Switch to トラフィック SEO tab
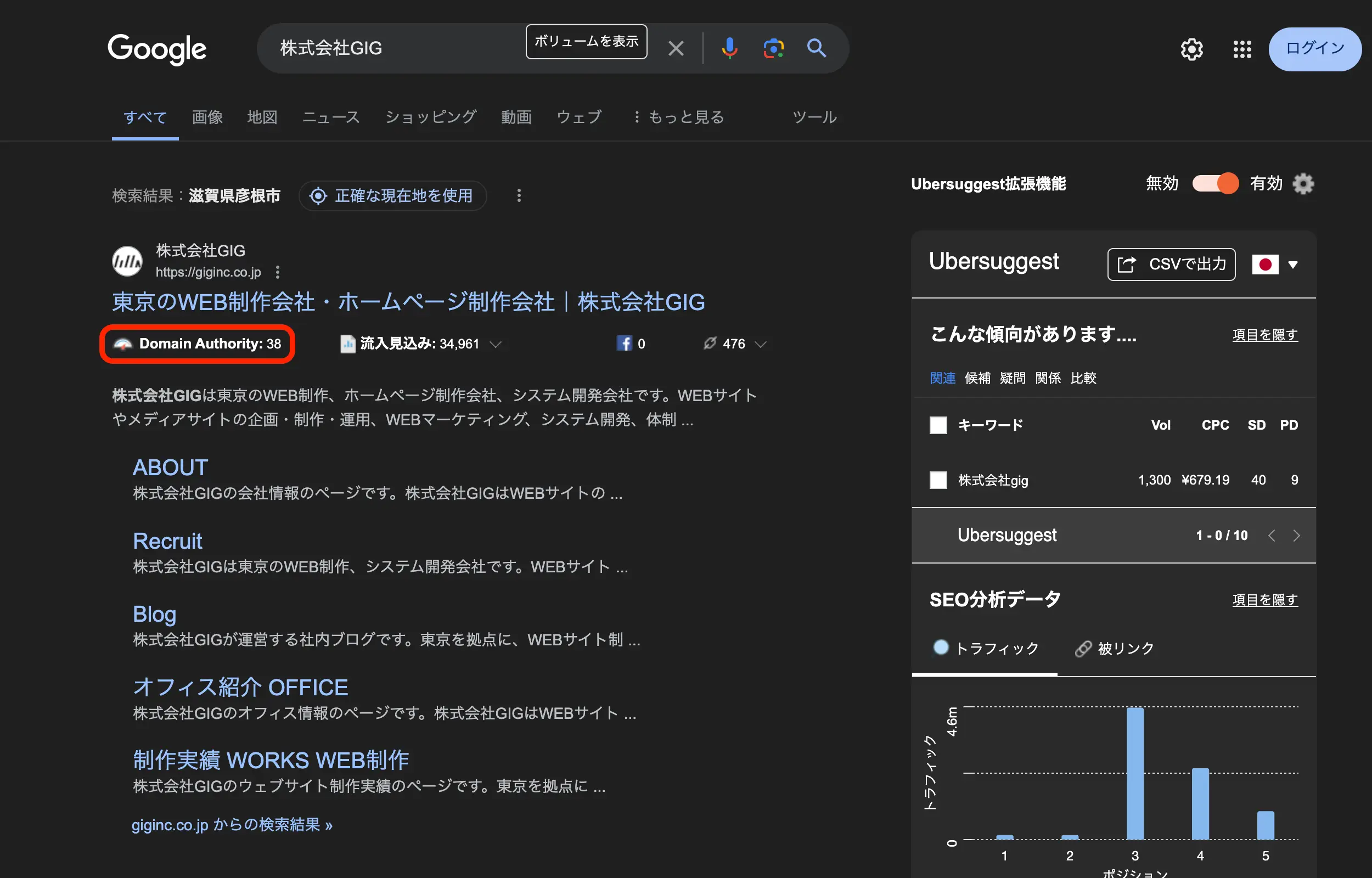The height and width of the screenshot is (878, 1372). [x=986, y=648]
